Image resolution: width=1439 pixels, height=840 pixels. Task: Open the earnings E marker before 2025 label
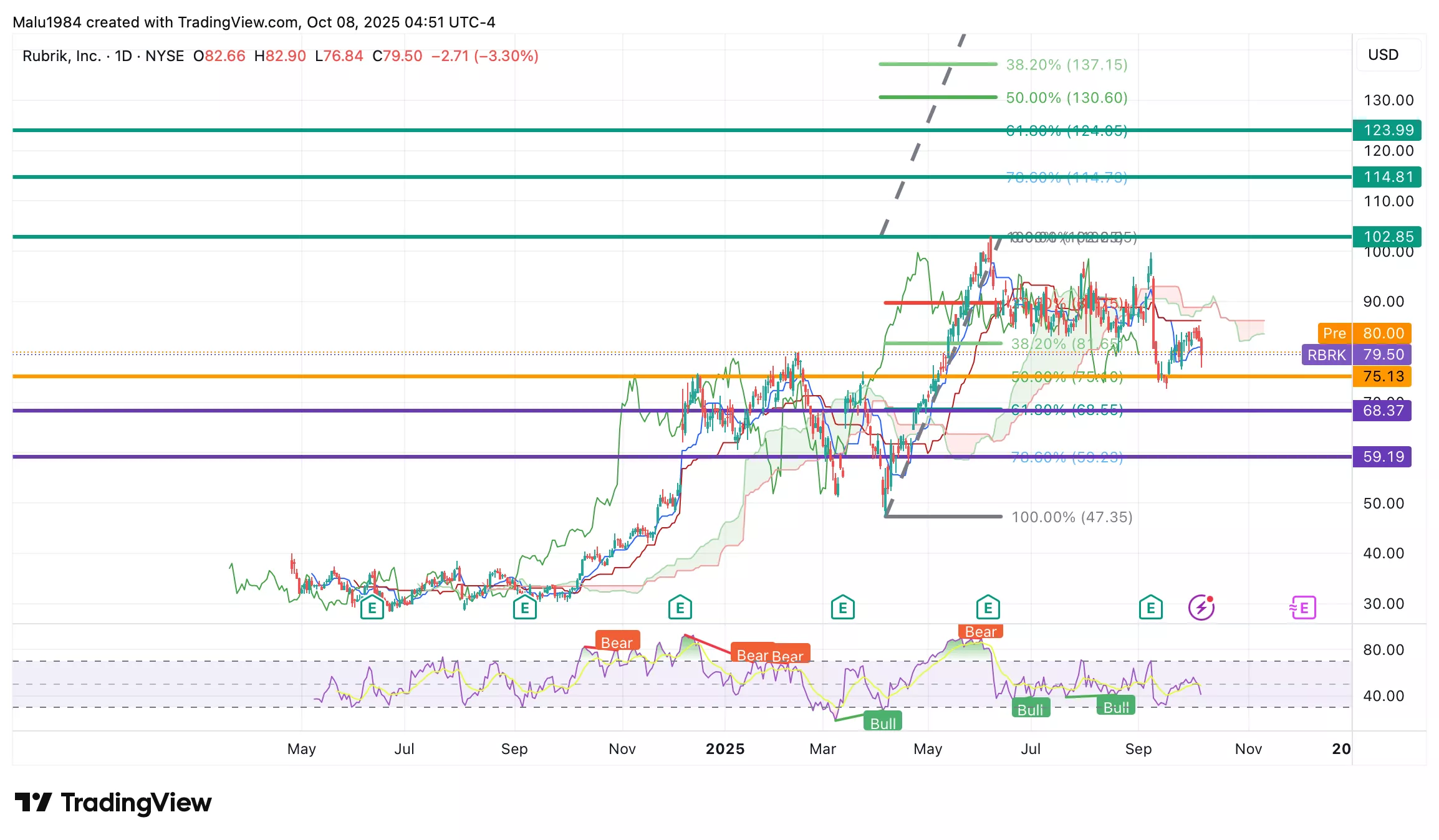pyautogui.click(x=680, y=607)
